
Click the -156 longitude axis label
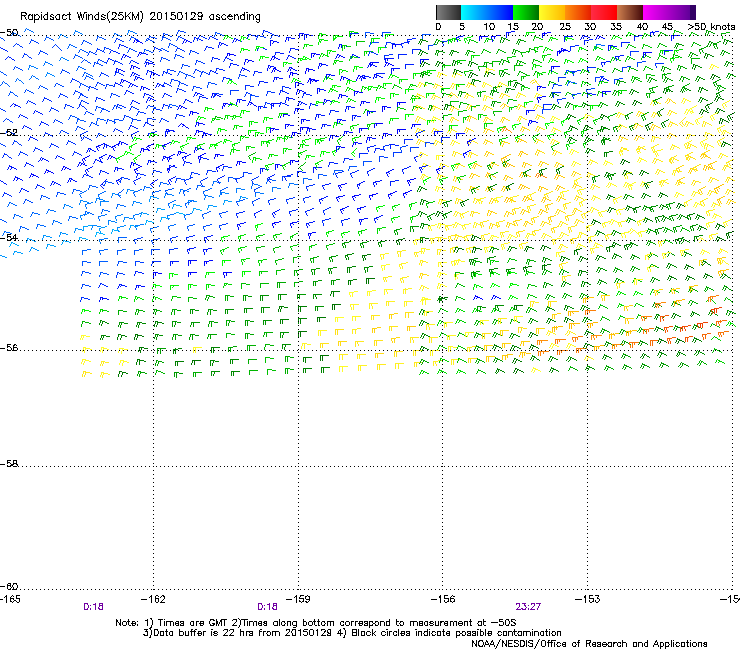(x=443, y=599)
